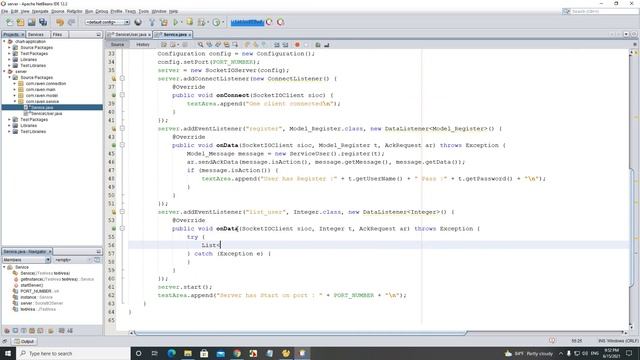This screenshot has height=360, width=640.
Task: Toggle Show Inner Classes filter in Navigator
Action: pyautogui.click(x=40, y=331)
